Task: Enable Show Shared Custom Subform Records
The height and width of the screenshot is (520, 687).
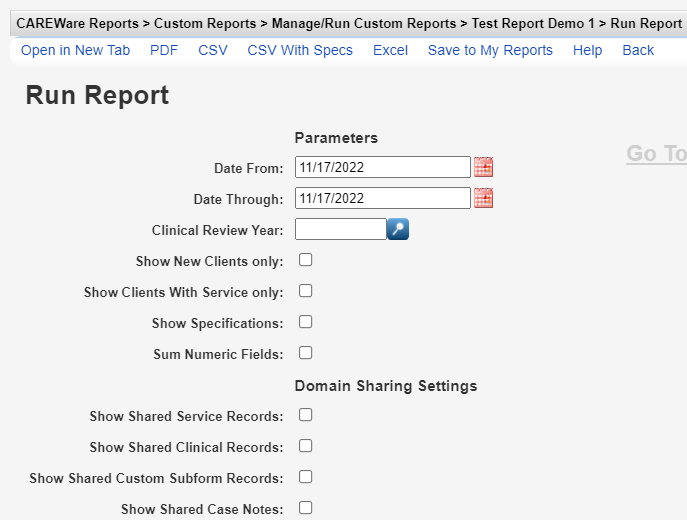Action: (306, 477)
